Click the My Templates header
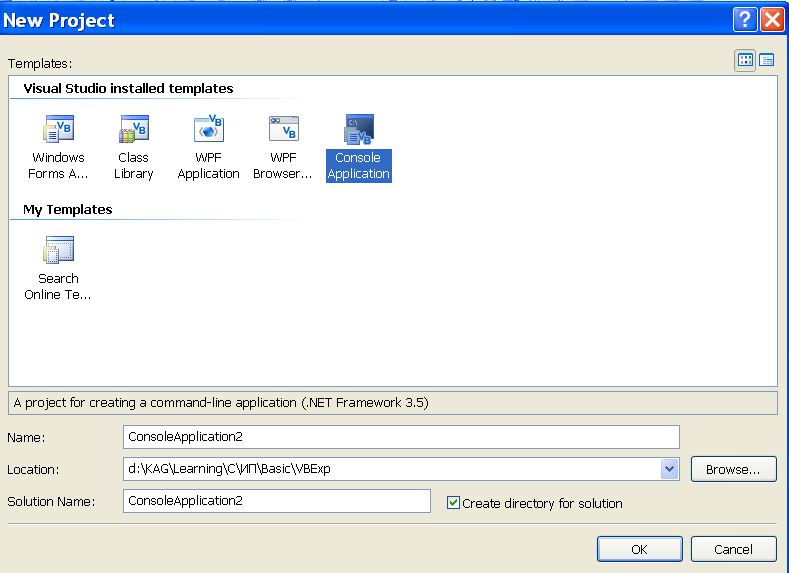 click(x=67, y=209)
